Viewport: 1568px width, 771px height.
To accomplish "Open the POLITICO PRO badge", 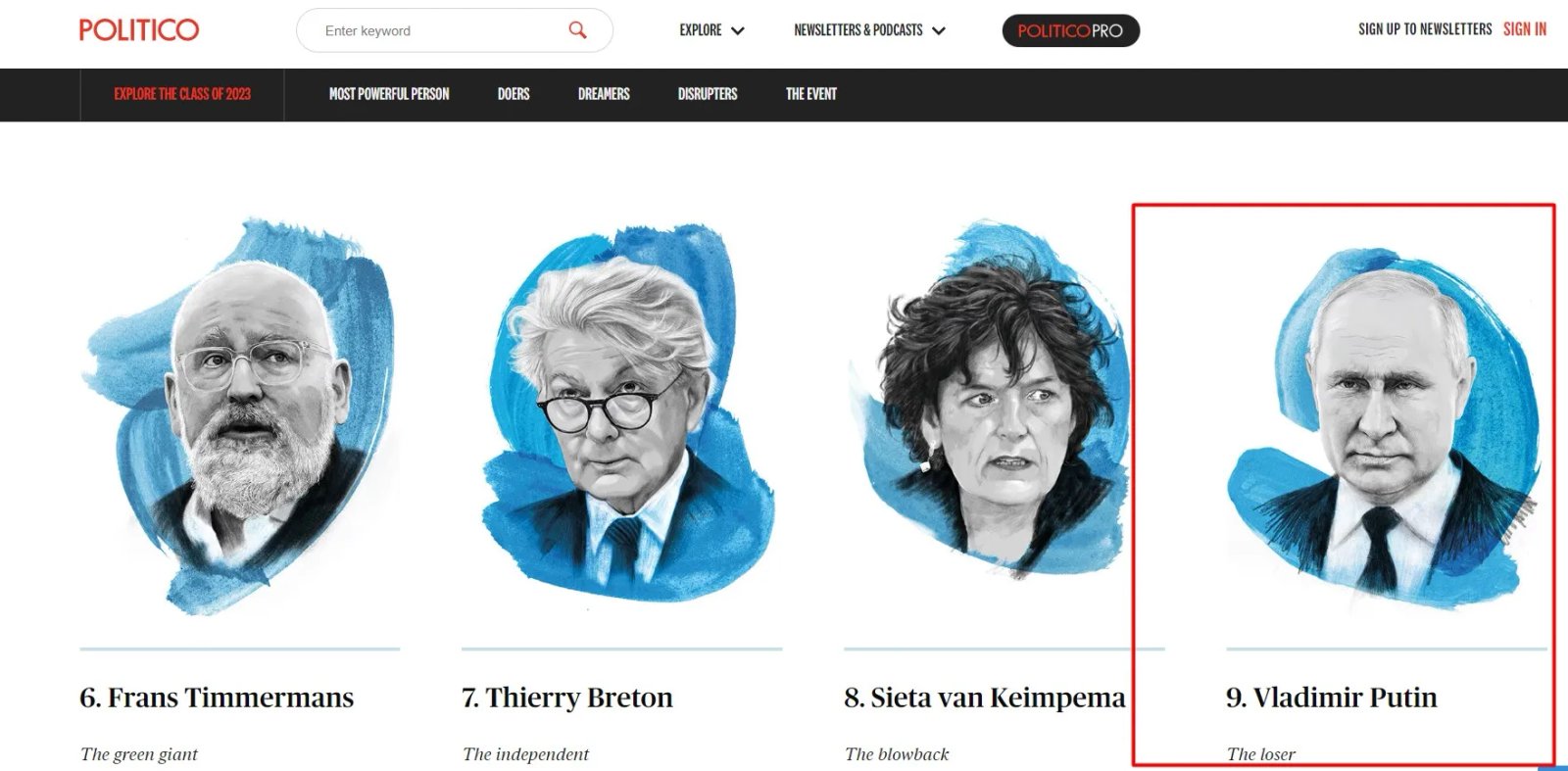I will tap(1070, 30).
